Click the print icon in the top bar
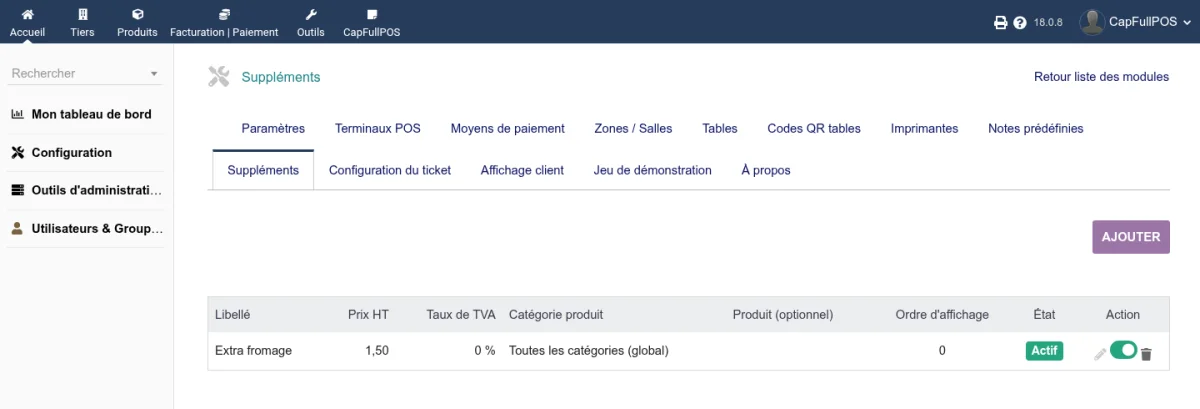1200x409 pixels. click(1000, 22)
